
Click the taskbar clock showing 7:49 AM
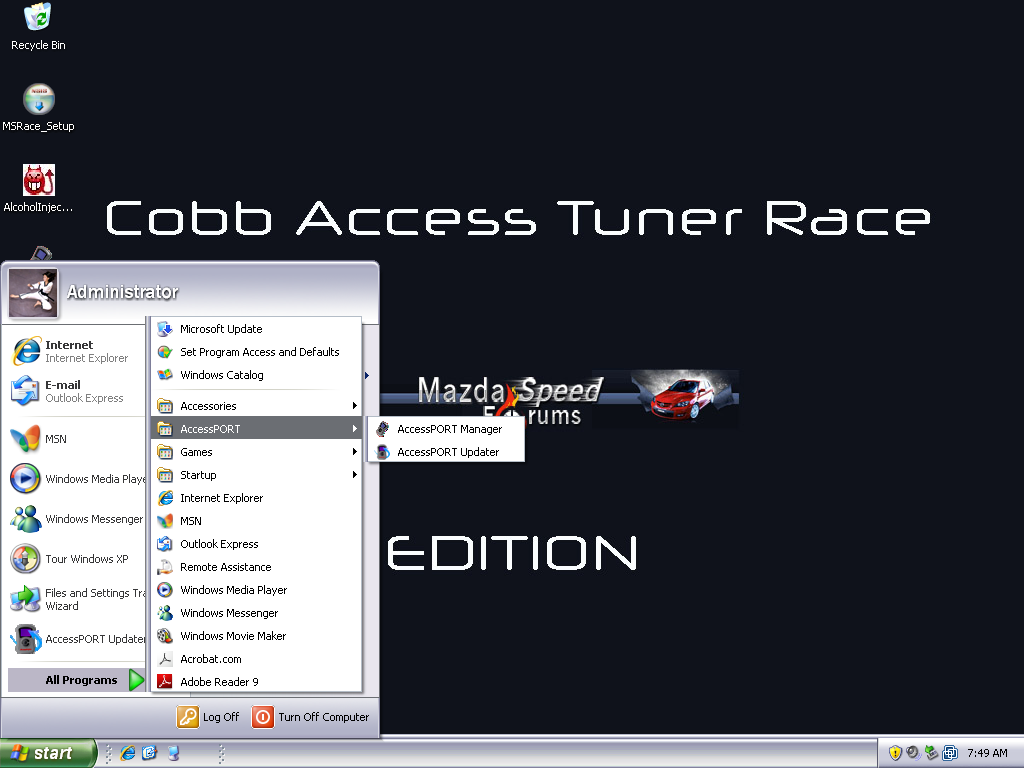(987, 753)
